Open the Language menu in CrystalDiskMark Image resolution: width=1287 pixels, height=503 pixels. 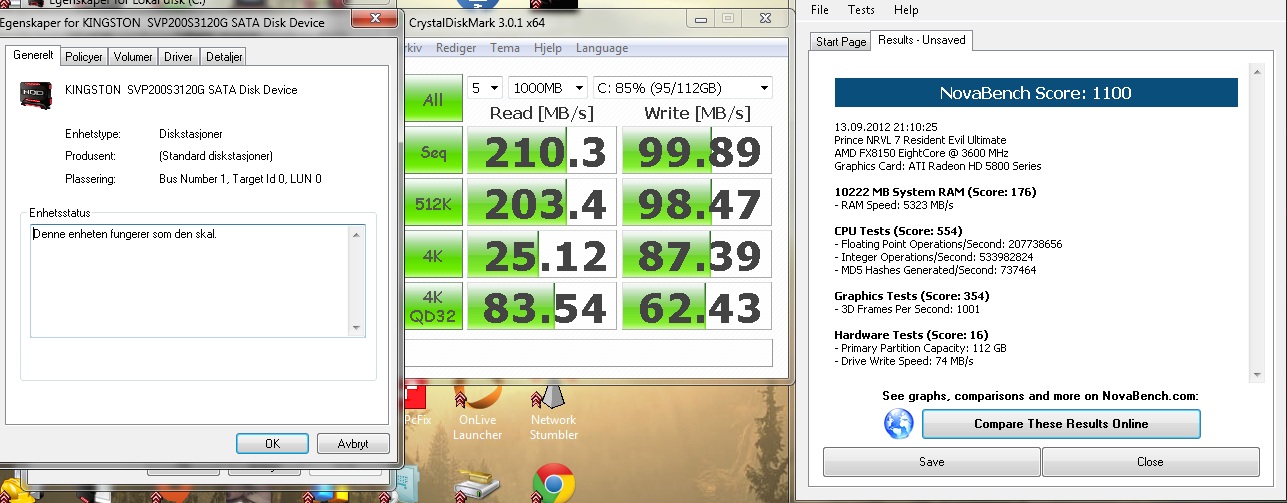(602, 48)
